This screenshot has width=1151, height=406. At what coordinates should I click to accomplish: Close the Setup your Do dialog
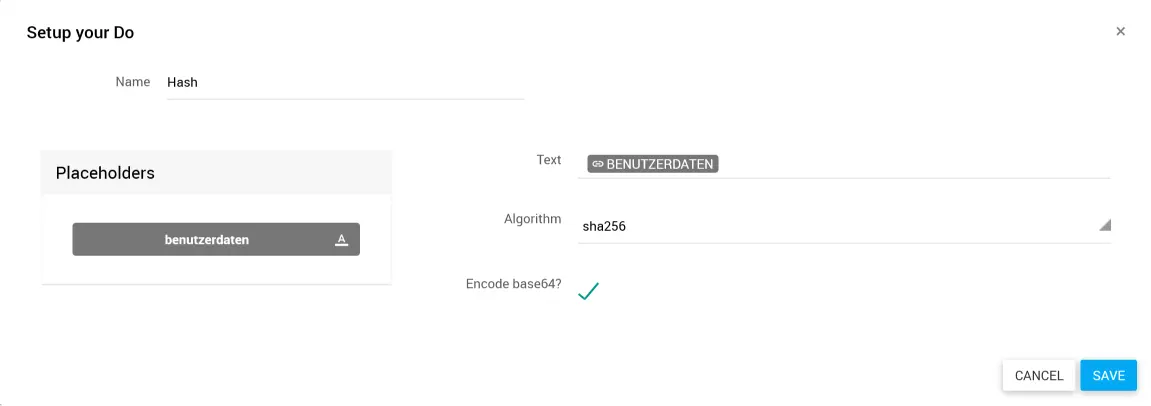(x=1120, y=31)
